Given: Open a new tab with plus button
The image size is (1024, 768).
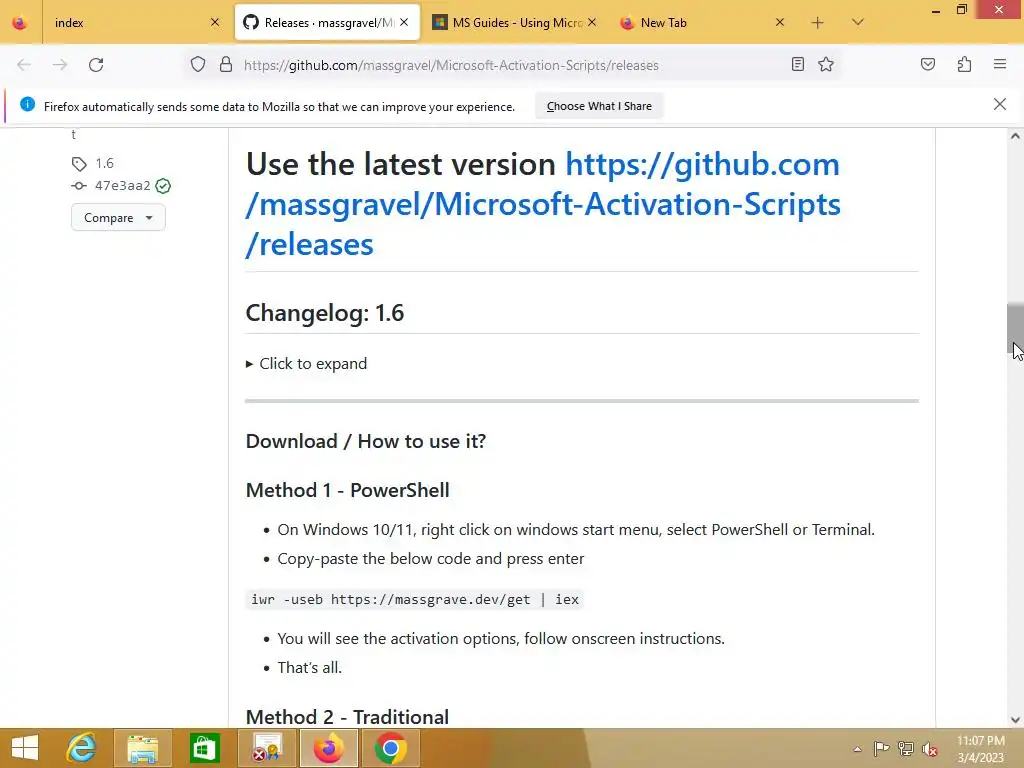Looking at the screenshot, I should click(818, 23).
